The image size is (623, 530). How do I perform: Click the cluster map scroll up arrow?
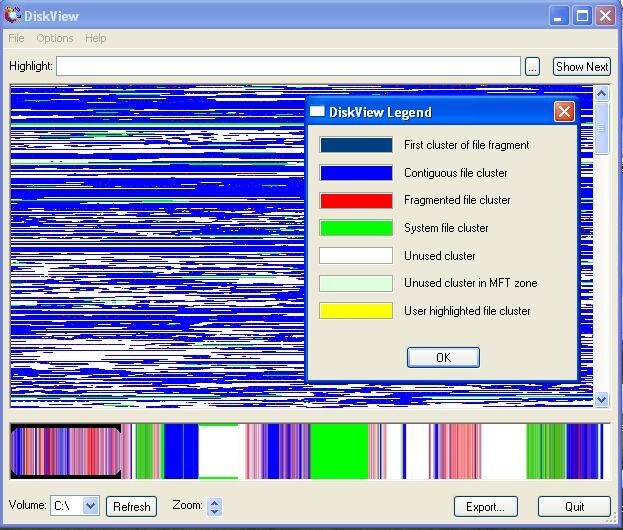602,94
